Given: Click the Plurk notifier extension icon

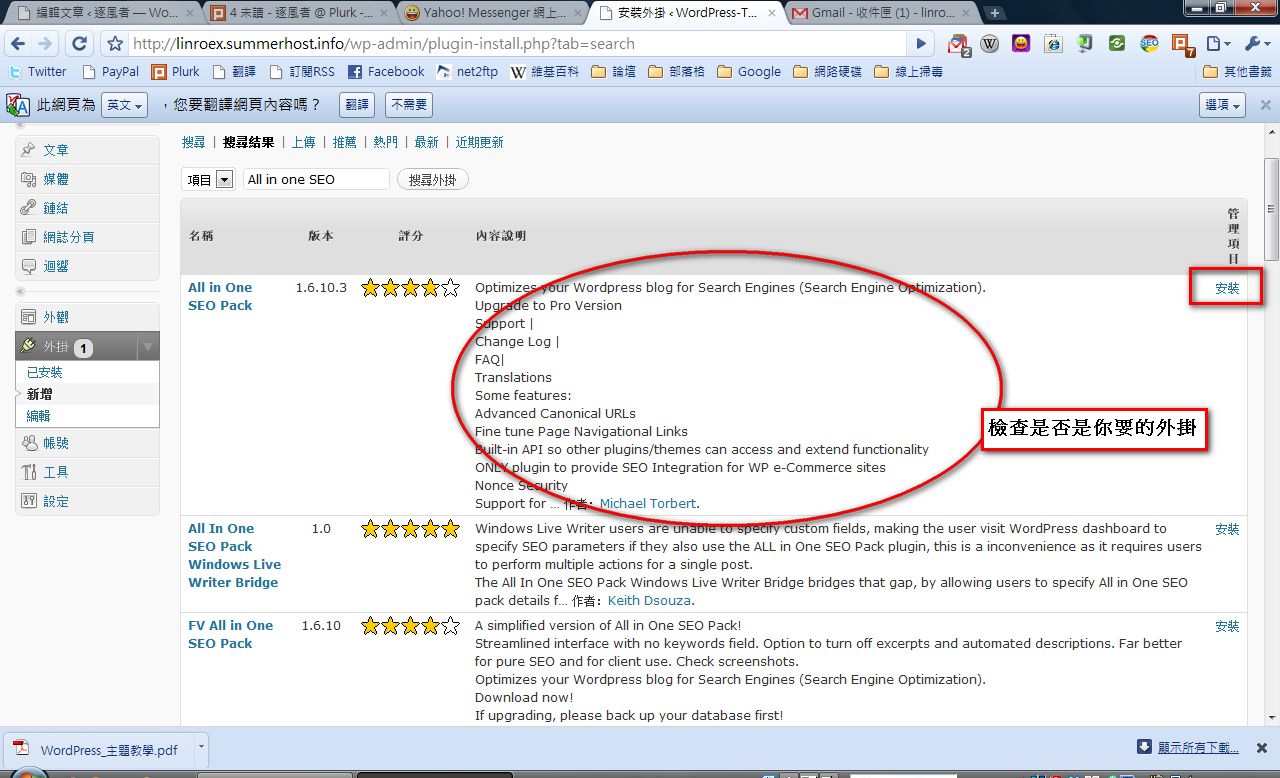Looking at the screenshot, I should (1182, 45).
